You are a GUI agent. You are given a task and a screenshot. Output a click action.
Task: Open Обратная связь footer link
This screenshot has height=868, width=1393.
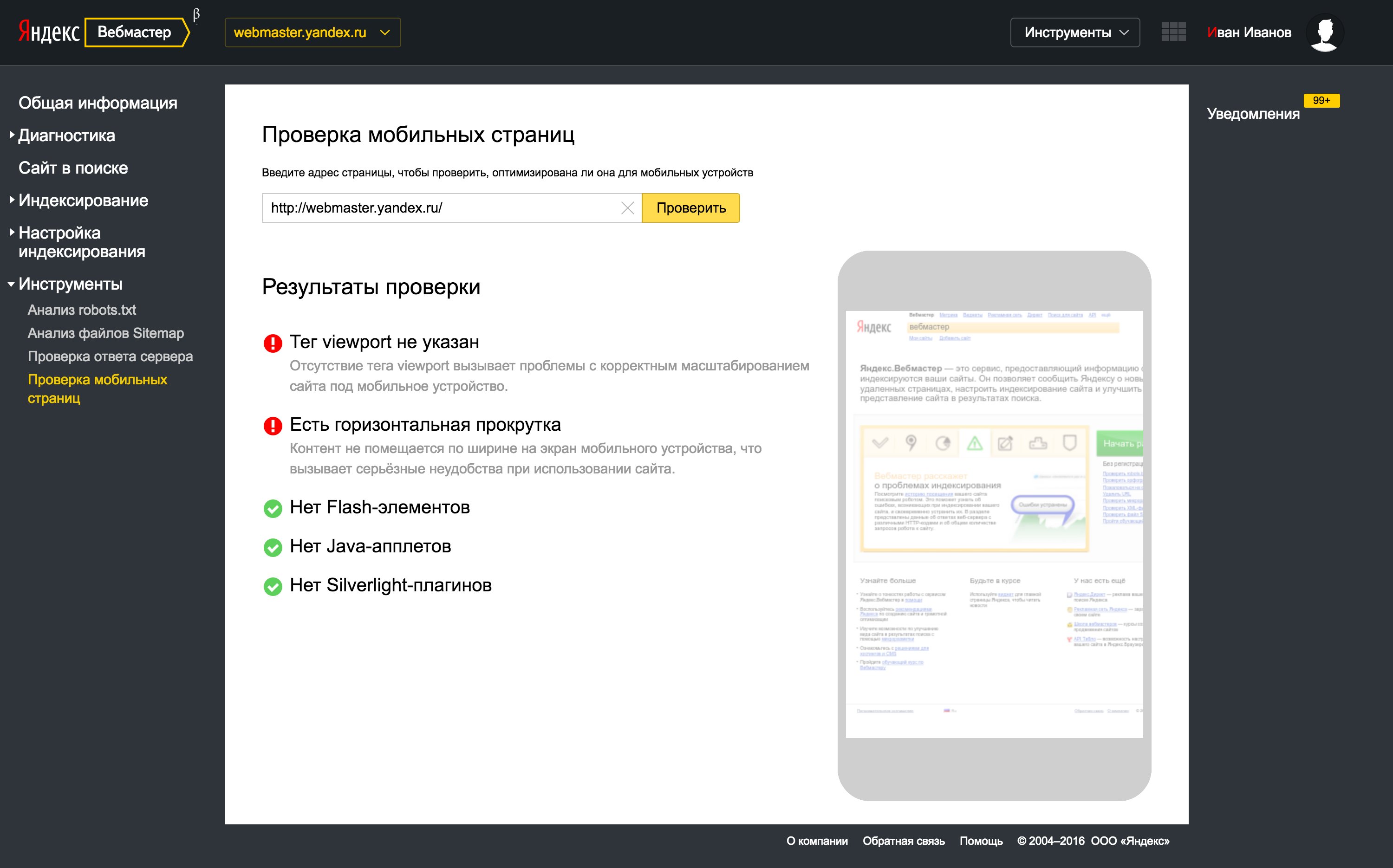coord(903,841)
